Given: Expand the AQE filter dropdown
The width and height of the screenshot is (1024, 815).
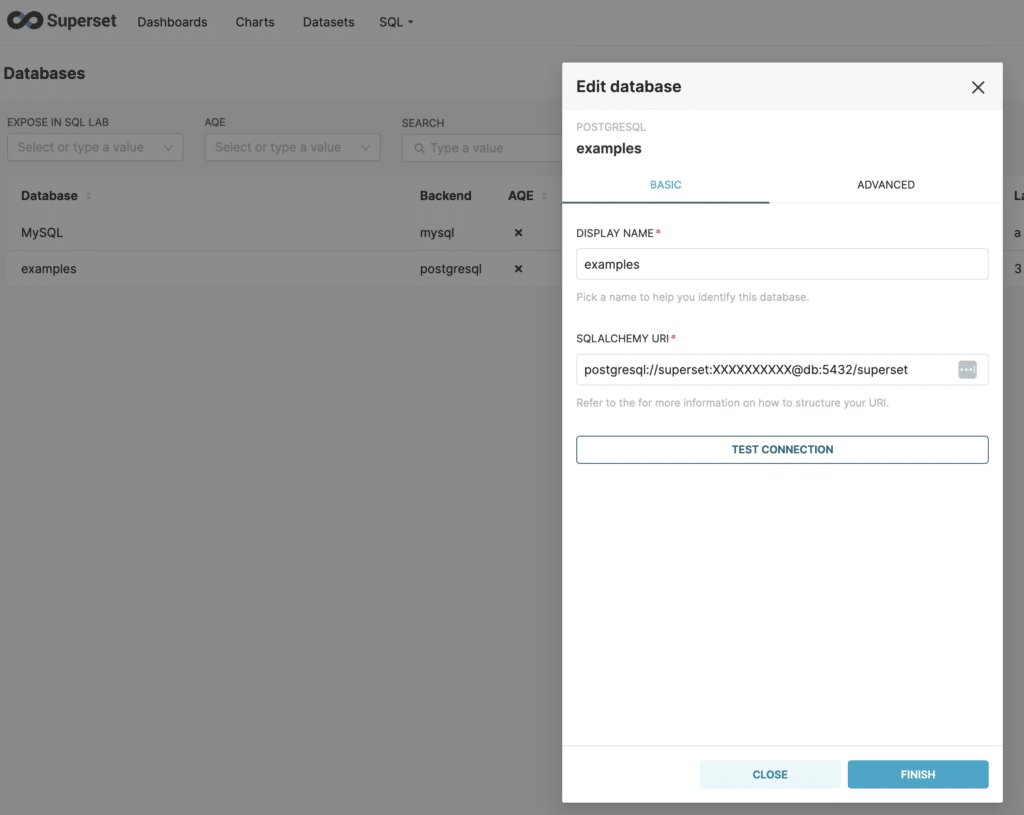Looking at the screenshot, I should pos(291,147).
